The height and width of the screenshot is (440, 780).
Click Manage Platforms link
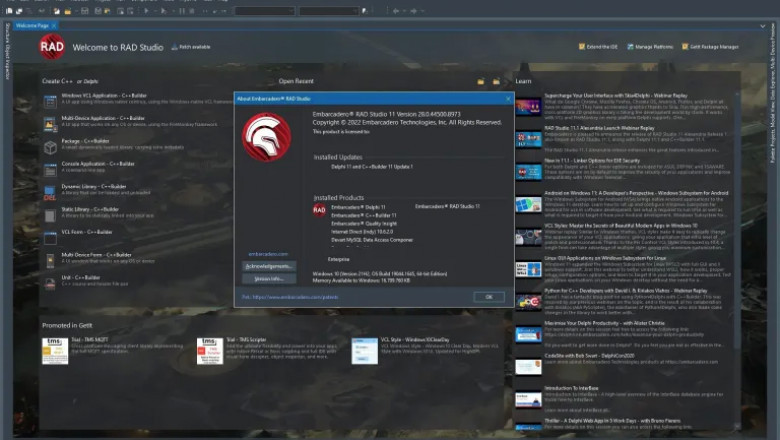click(x=650, y=47)
